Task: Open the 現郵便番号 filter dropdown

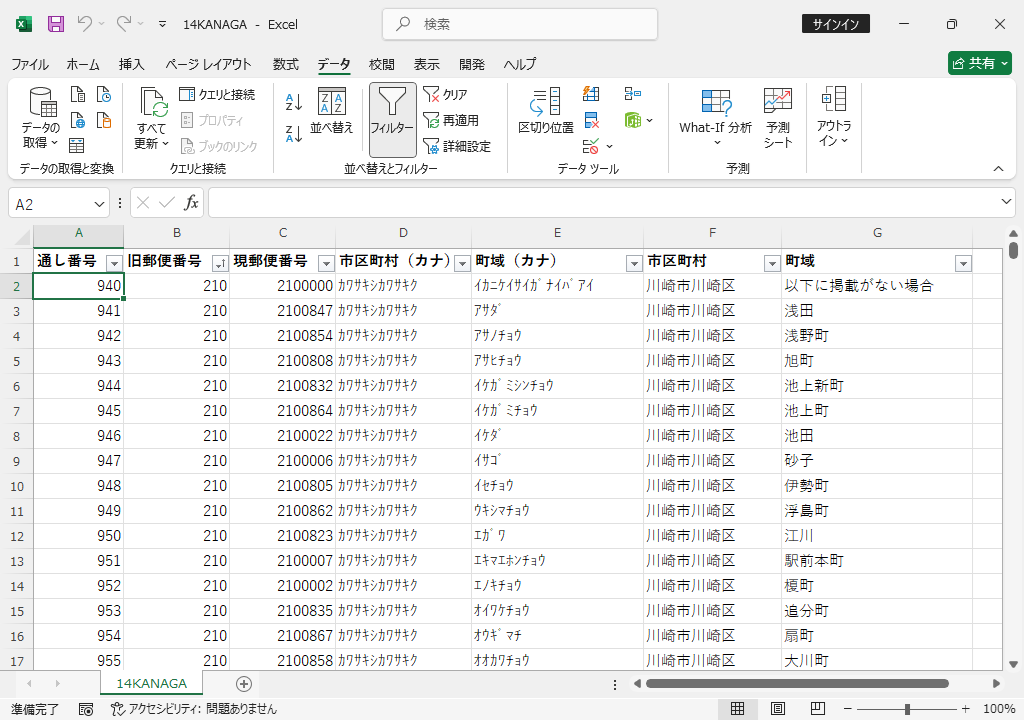Action: (326, 263)
